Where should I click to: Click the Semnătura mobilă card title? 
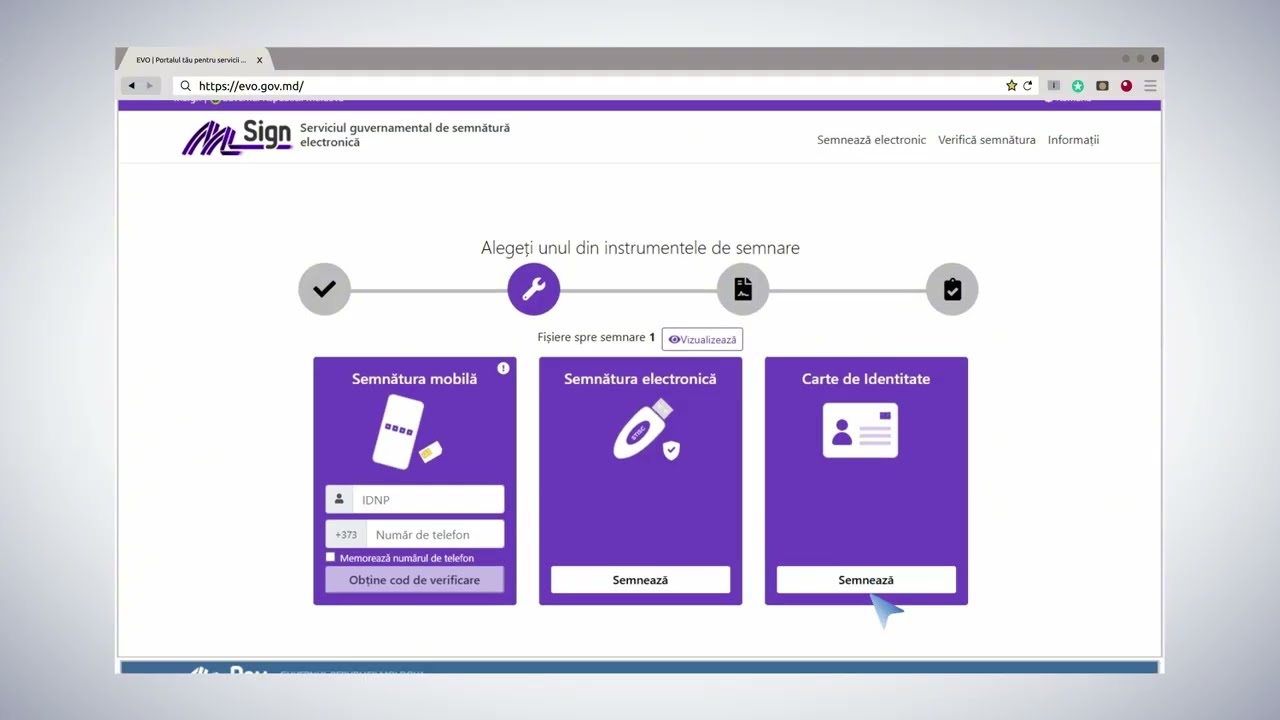click(414, 379)
